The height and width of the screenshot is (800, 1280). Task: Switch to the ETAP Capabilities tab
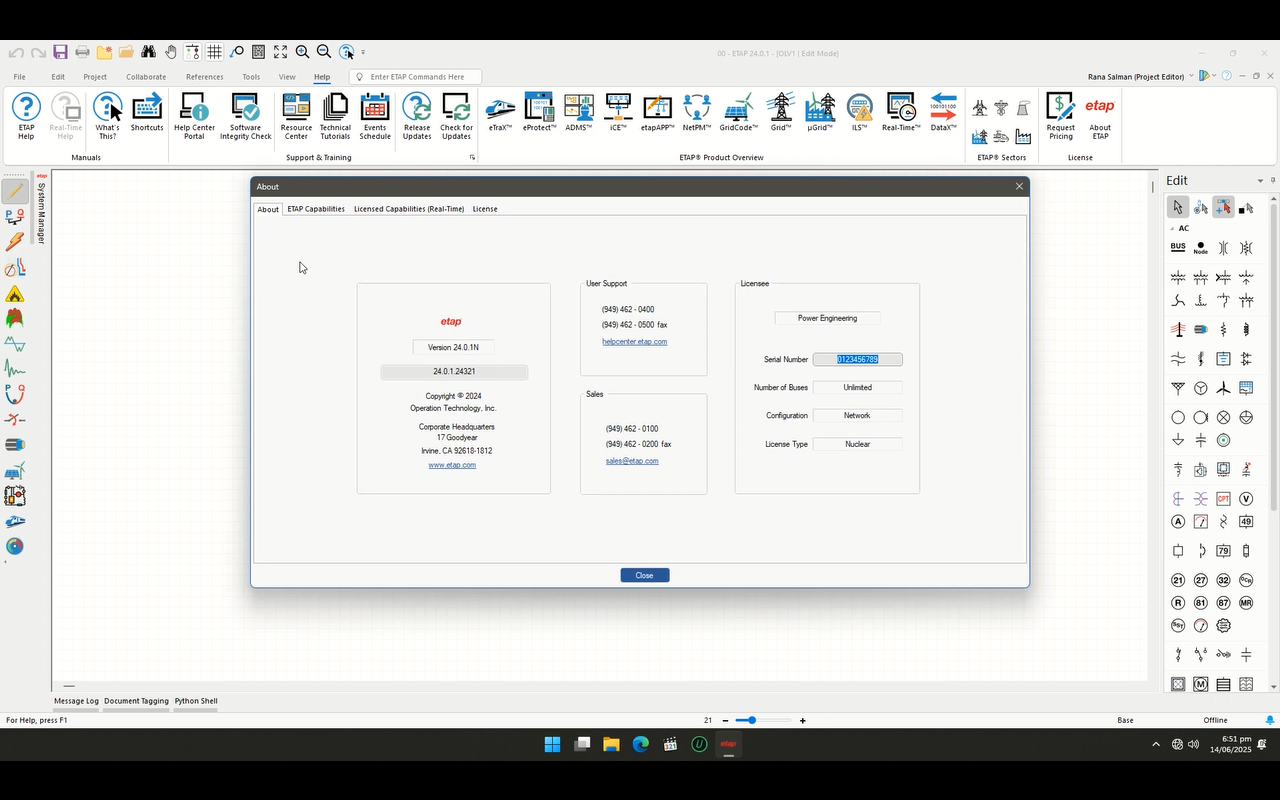pyautogui.click(x=316, y=209)
